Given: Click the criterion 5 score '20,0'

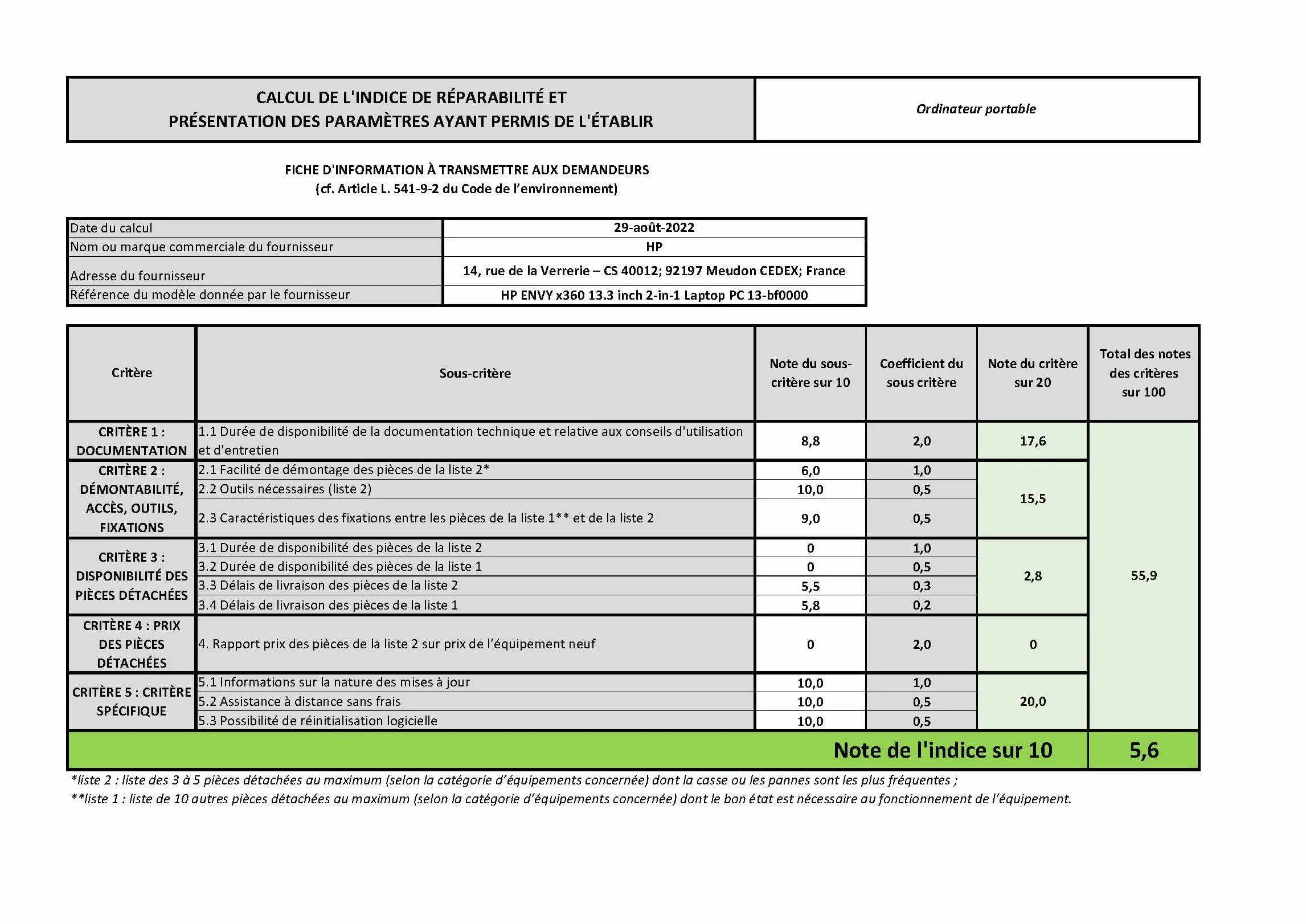Looking at the screenshot, I should (x=1033, y=701).
